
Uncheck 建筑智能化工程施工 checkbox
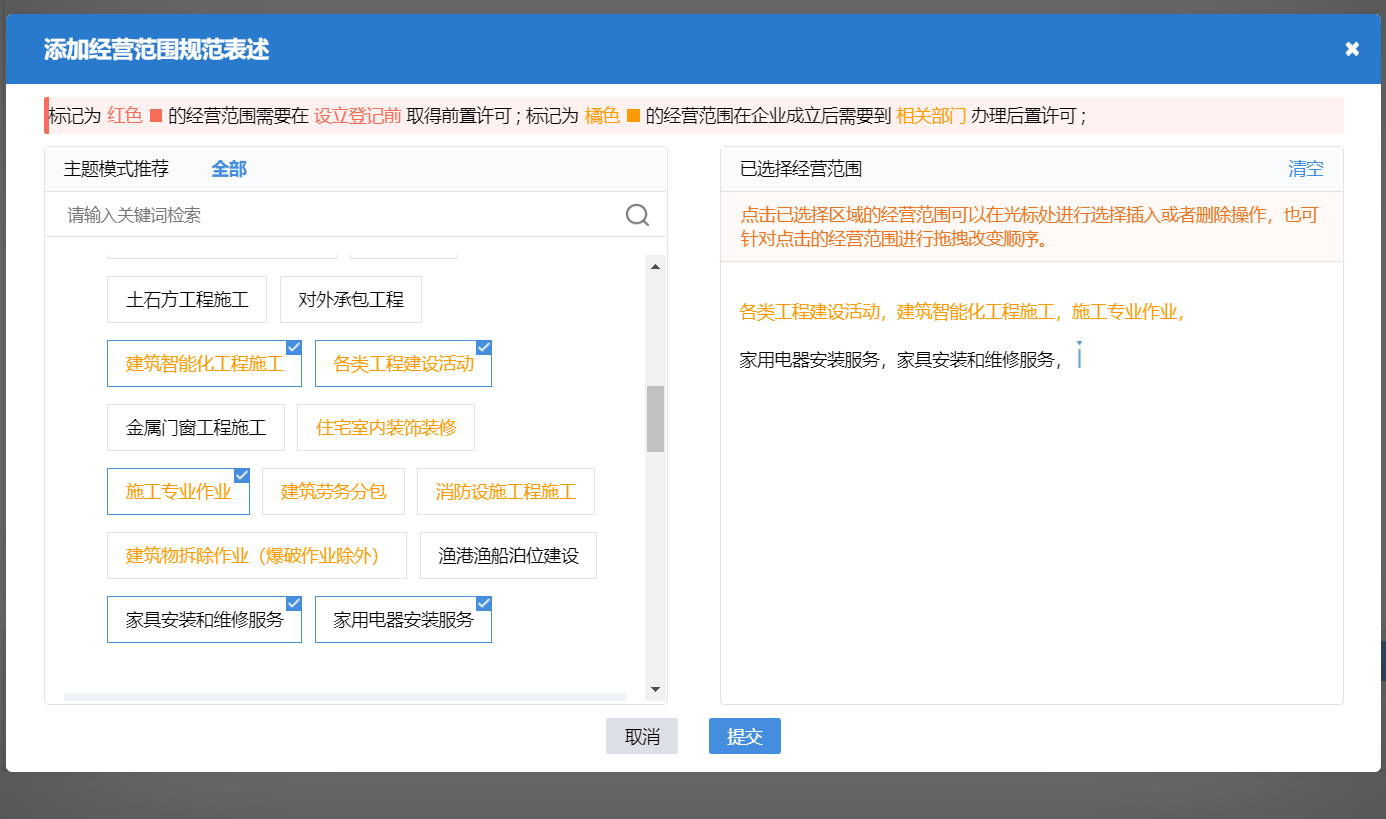tap(293, 346)
